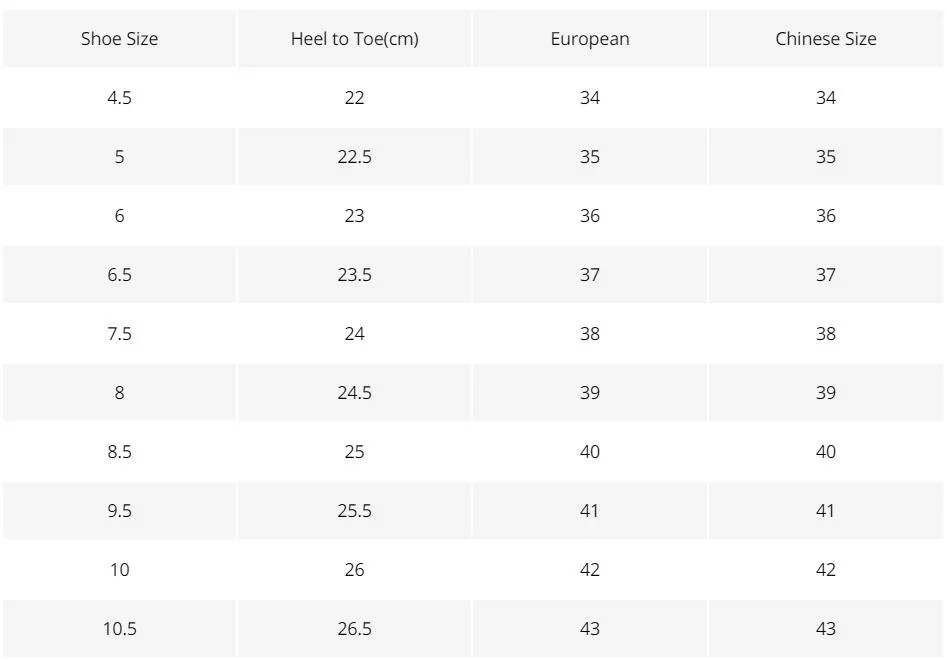This screenshot has width=945, height=659.
Task: Select shoe size 7.5 cell
Action: tap(119, 334)
